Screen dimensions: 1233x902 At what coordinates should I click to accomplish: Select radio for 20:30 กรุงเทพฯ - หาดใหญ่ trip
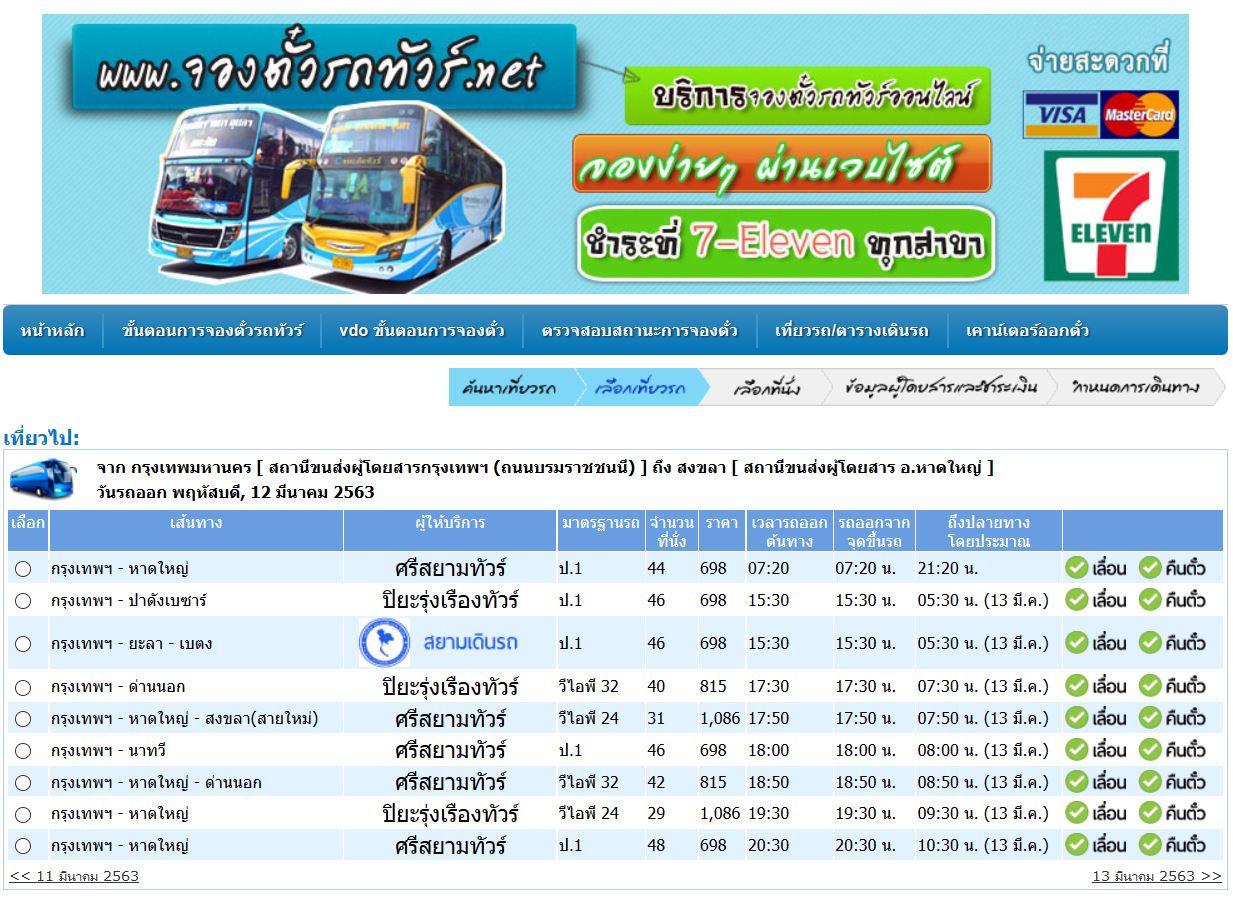point(23,846)
